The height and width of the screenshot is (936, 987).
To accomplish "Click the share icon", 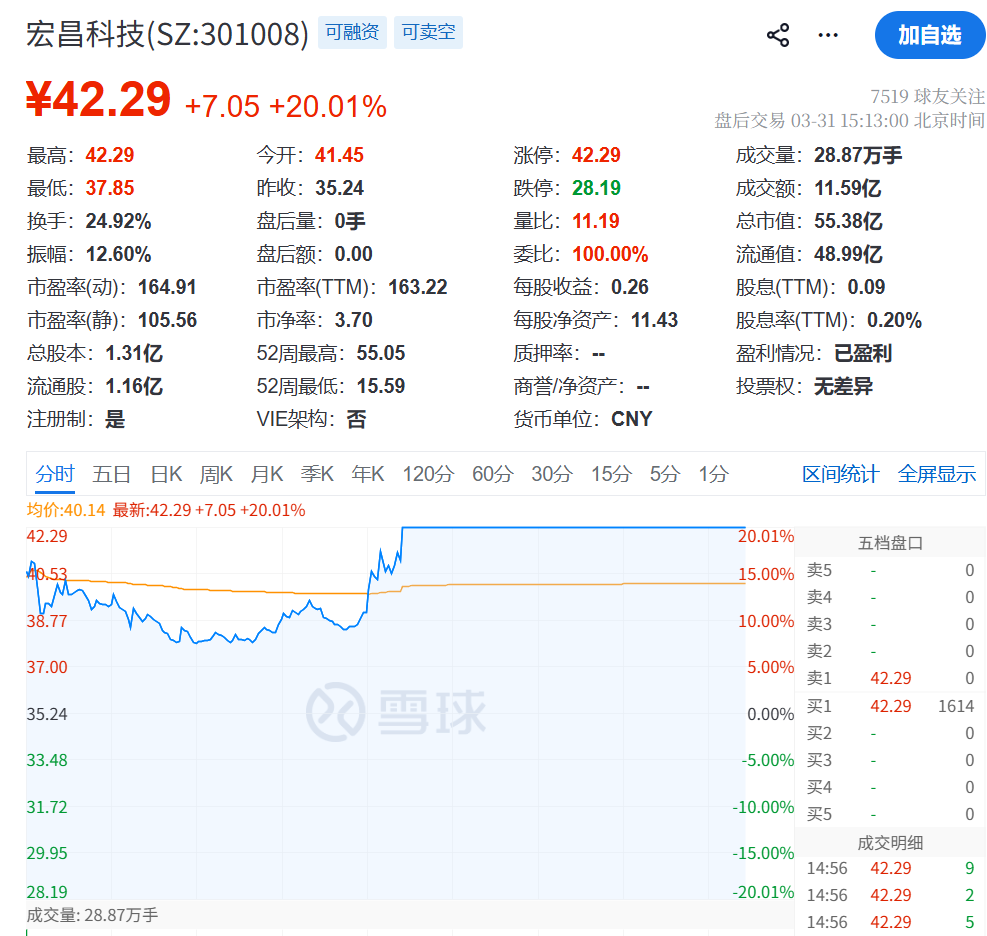I will point(776,33).
